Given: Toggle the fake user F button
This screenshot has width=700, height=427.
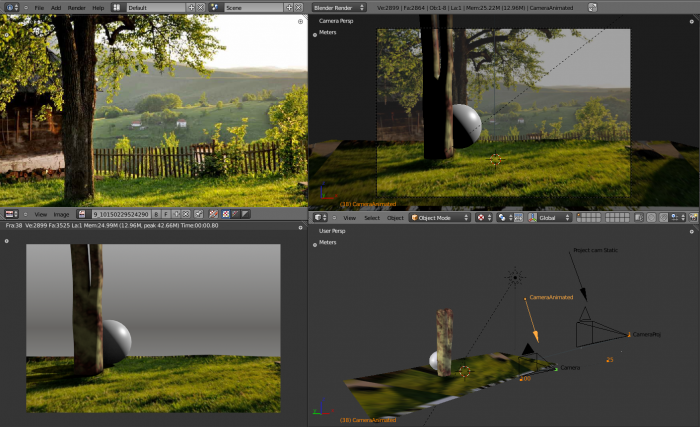Looking at the screenshot, I should click(166, 214).
